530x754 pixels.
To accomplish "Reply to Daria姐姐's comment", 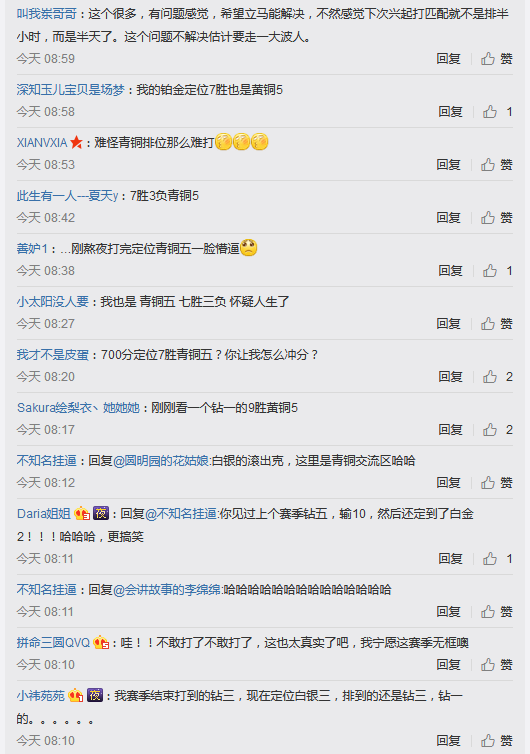I will click(x=450, y=559).
